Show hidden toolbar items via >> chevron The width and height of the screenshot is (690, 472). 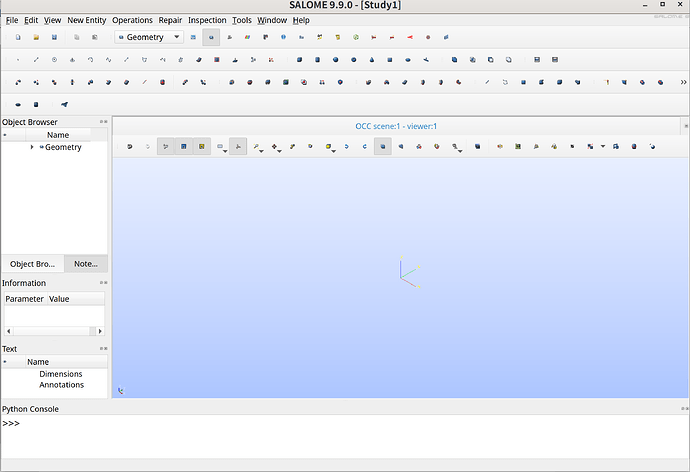tap(683, 82)
